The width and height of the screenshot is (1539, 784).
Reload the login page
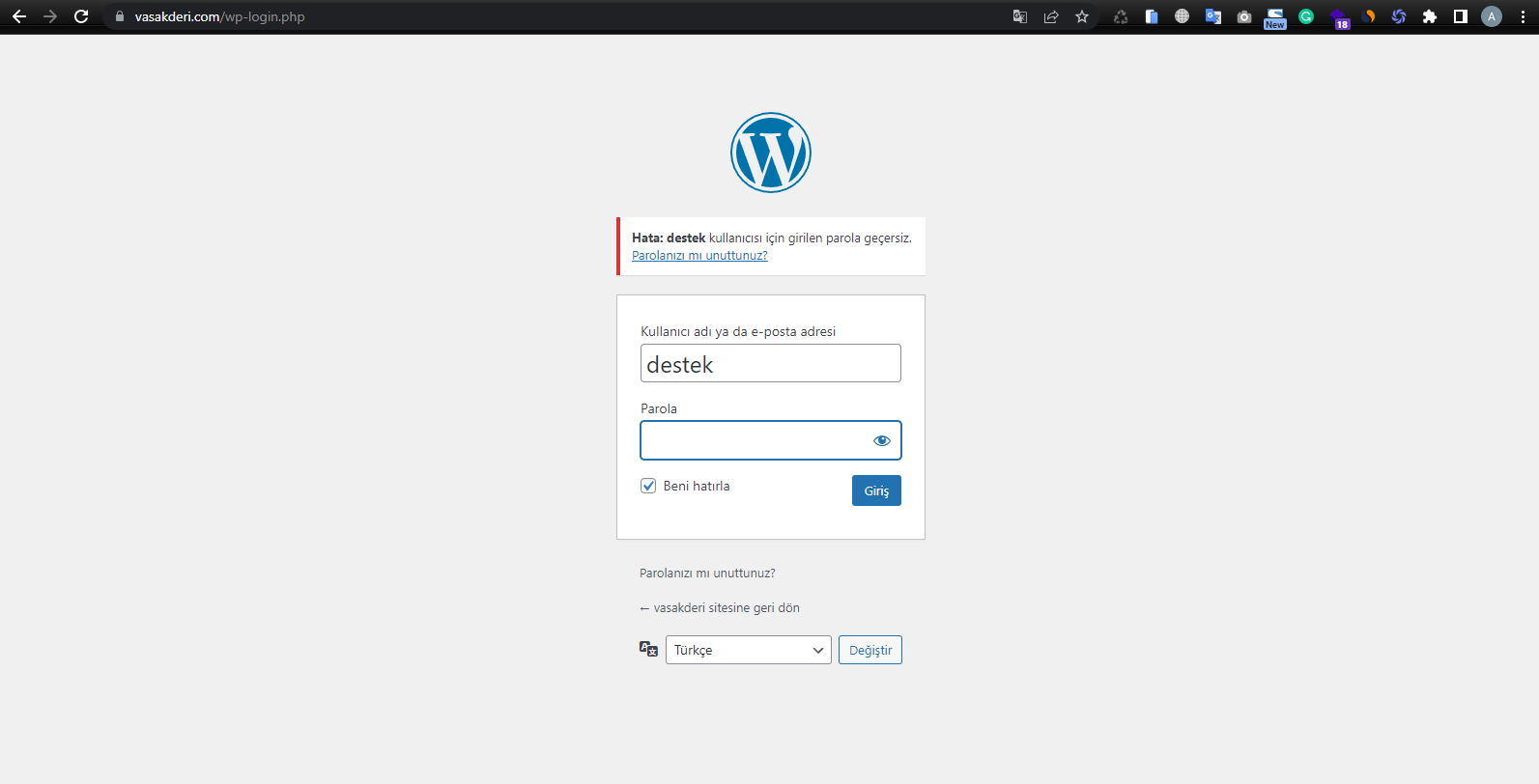(x=81, y=16)
